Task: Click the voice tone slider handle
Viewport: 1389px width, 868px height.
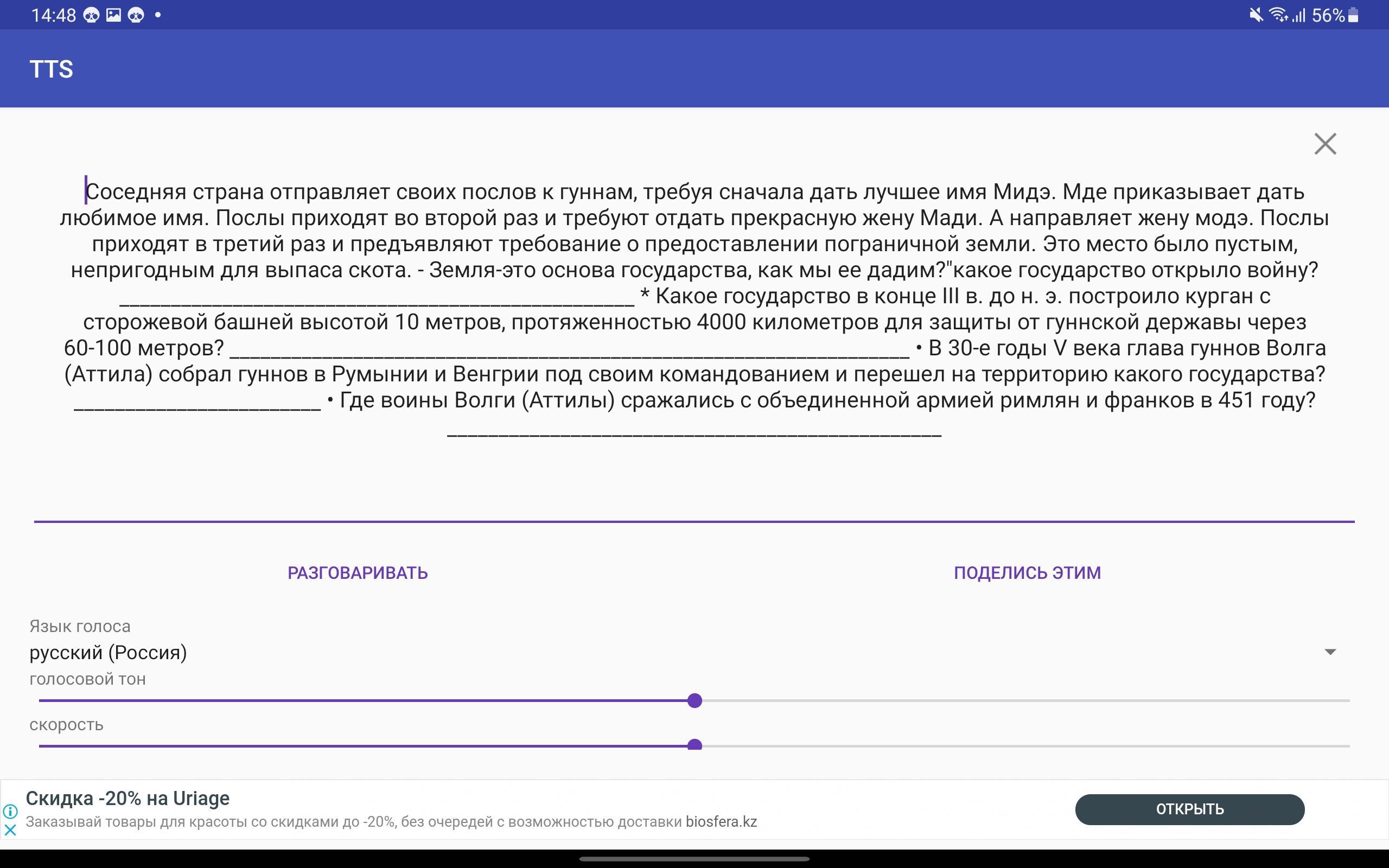Action: (x=694, y=700)
